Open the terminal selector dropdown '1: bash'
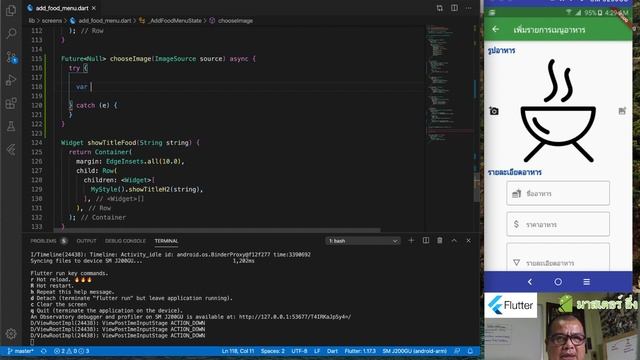The height and width of the screenshot is (360, 640). click(362, 241)
